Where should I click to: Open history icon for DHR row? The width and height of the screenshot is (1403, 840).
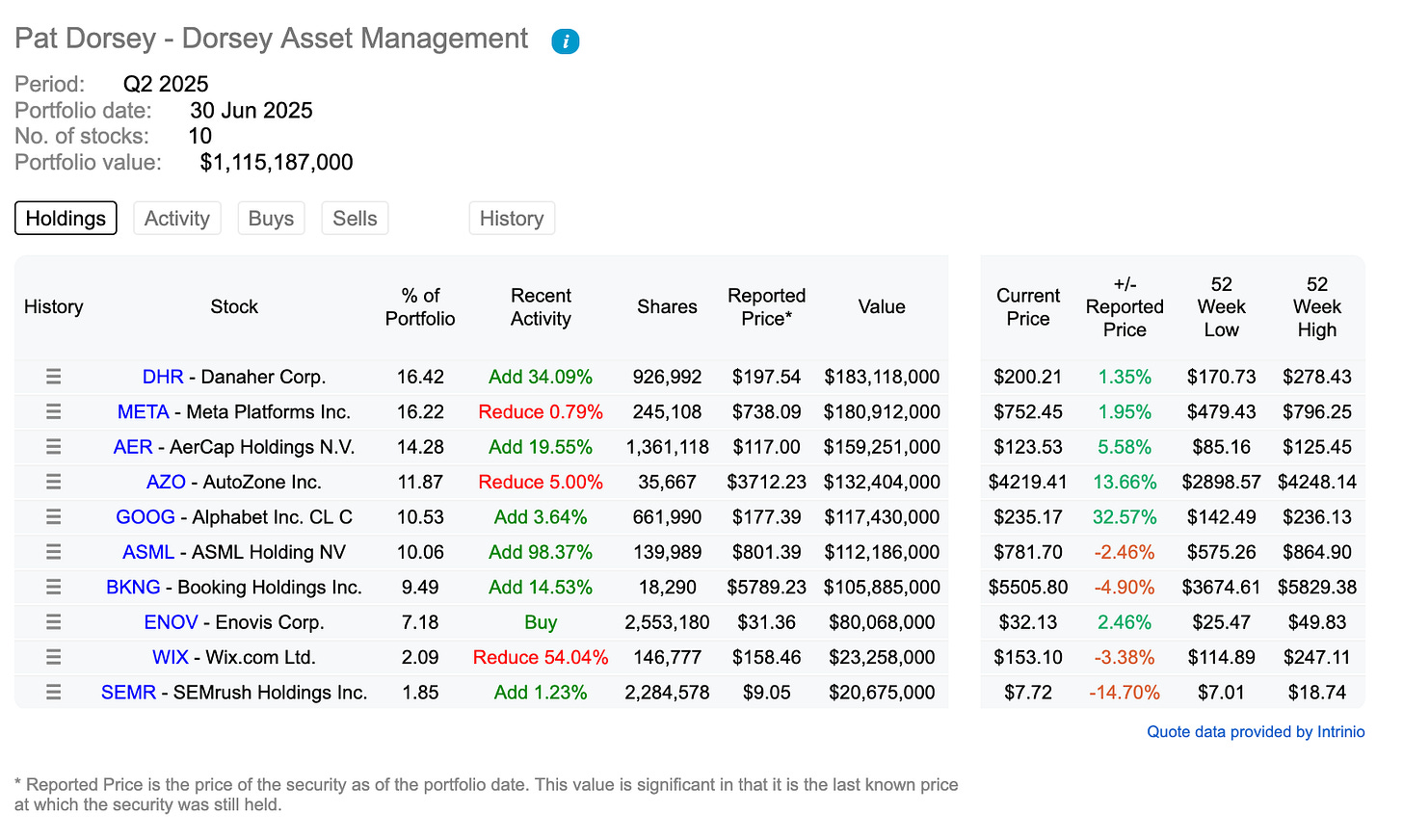click(x=53, y=377)
